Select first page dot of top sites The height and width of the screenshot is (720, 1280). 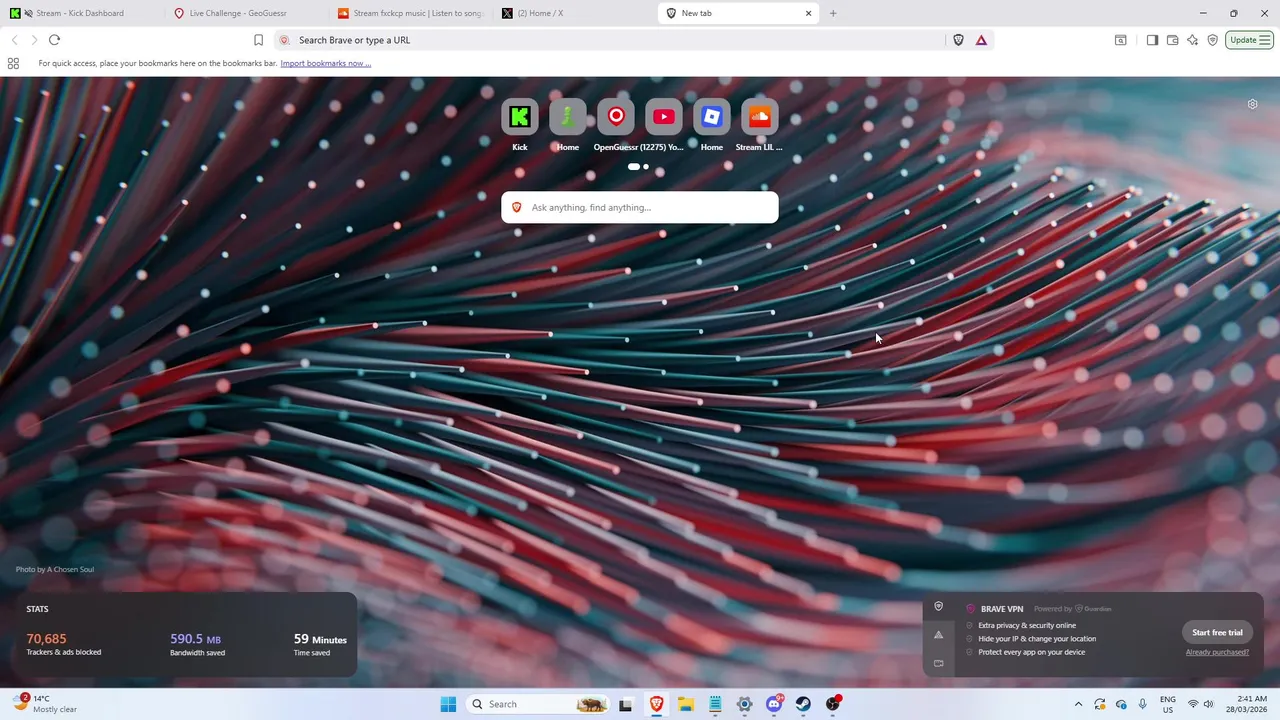[x=634, y=167]
